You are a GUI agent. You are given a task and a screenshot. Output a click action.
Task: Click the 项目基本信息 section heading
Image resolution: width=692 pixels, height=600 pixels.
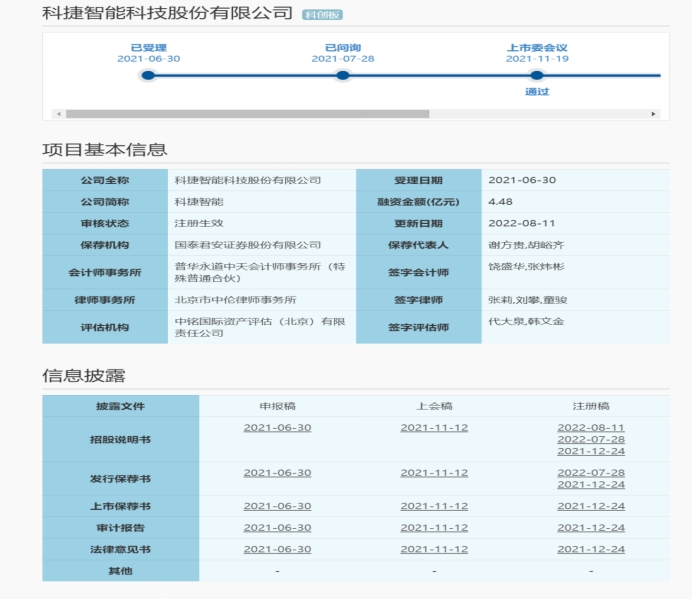click(x=105, y=150)
